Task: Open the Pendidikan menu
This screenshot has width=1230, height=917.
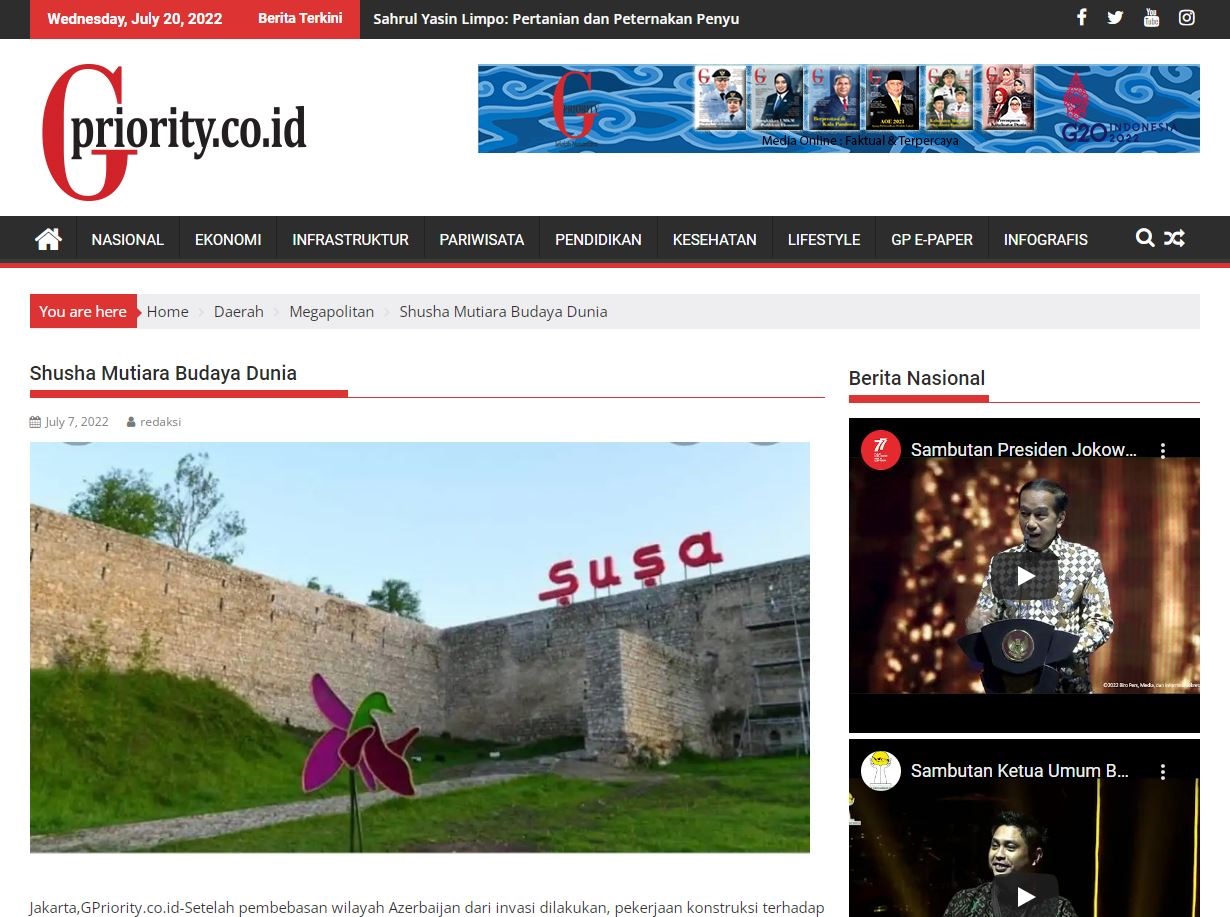Action: pos(598,240)
